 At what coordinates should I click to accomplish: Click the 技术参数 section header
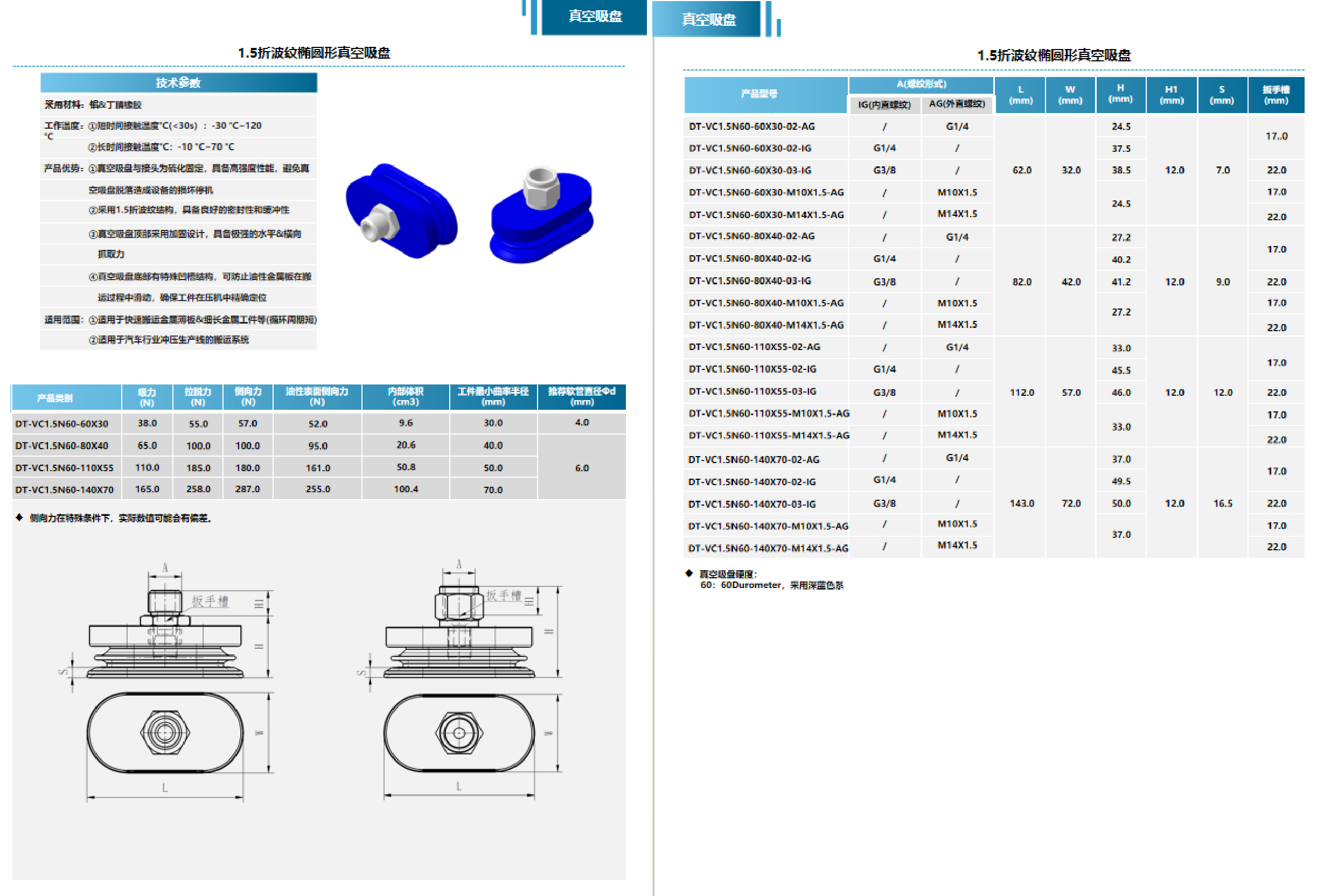[178, 83]
